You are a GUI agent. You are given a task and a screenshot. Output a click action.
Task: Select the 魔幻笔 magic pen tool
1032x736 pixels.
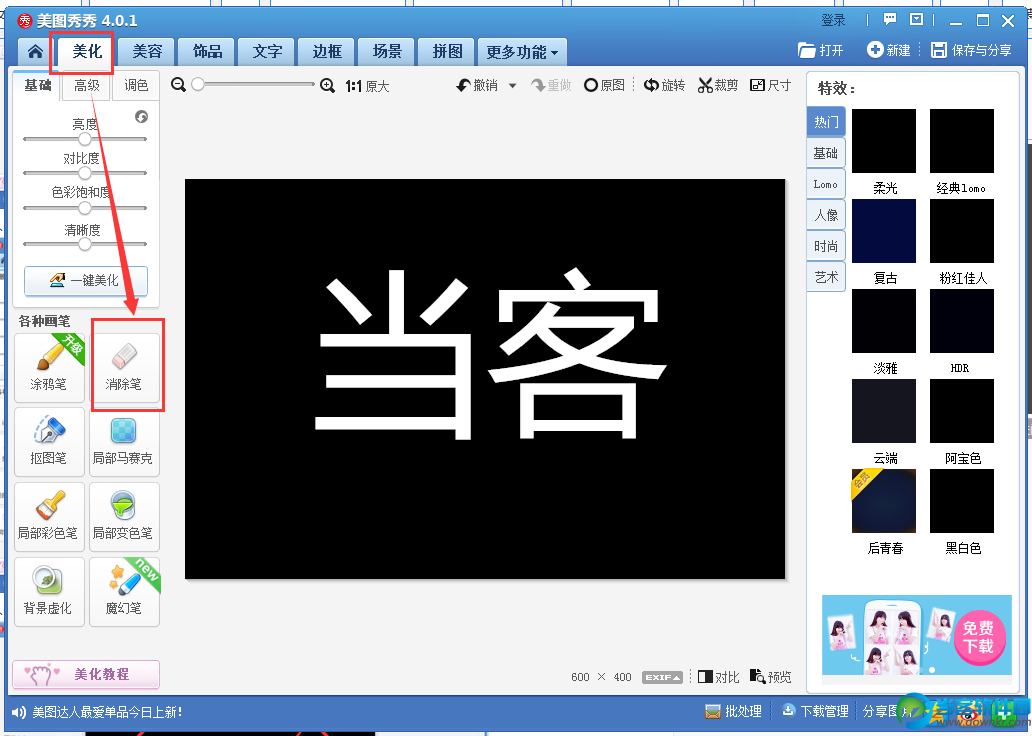point(124,592)
